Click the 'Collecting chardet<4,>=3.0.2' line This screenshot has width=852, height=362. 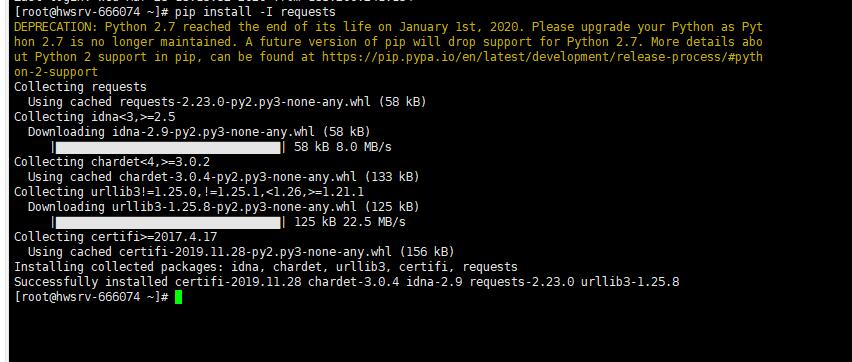coord(112,162)
